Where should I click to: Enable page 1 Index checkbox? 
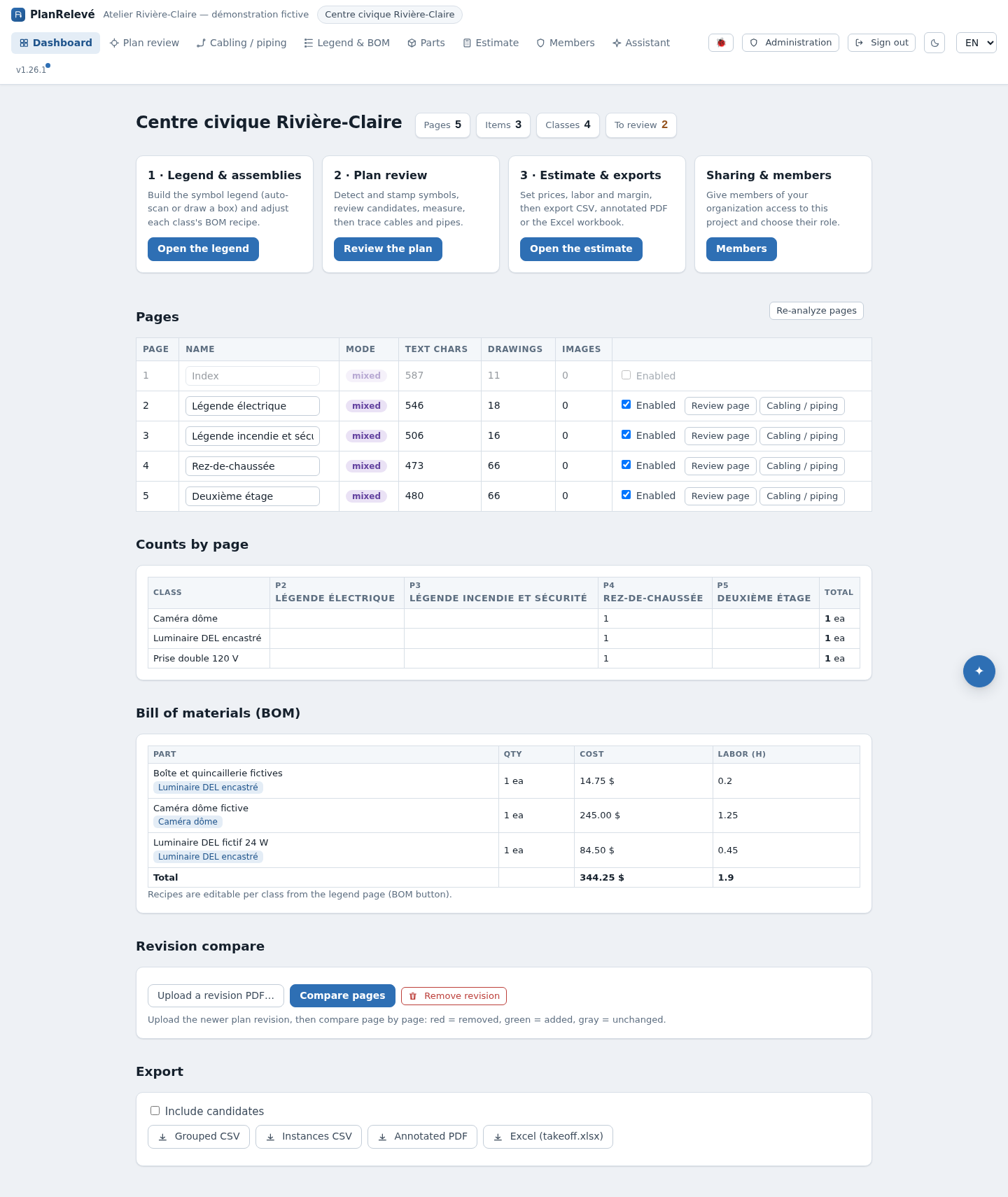[x=626, y=375]
